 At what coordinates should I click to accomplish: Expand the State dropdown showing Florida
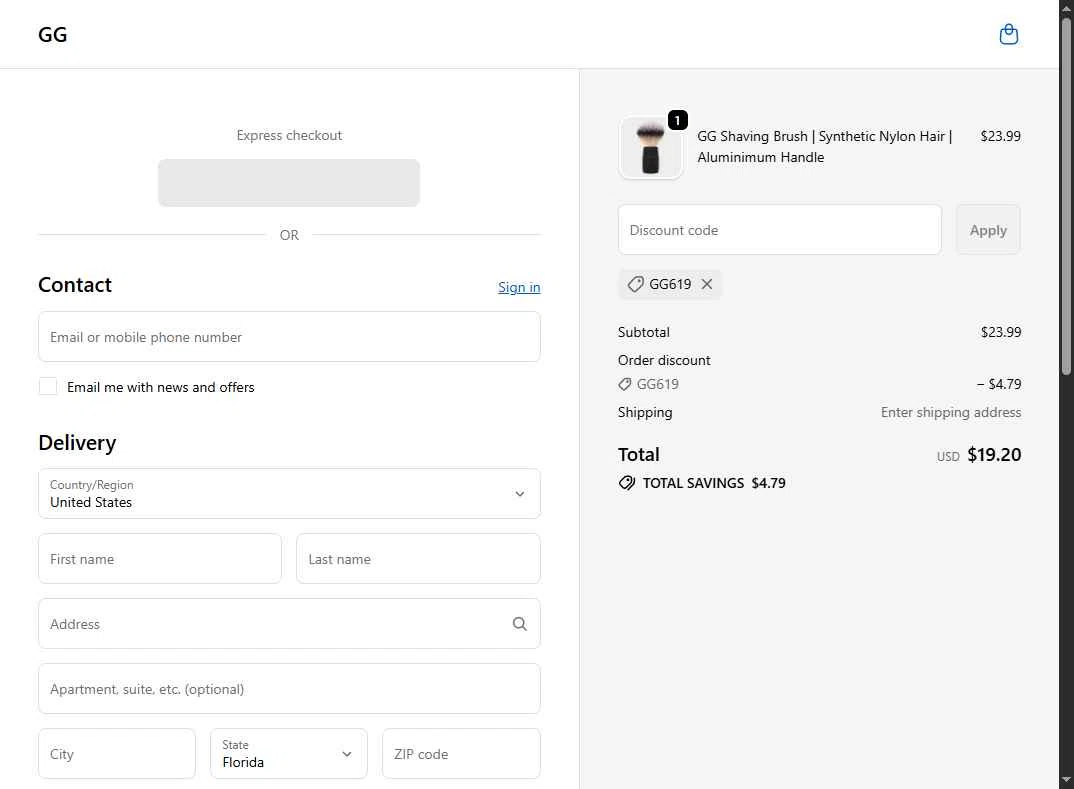tap(288, 754)
